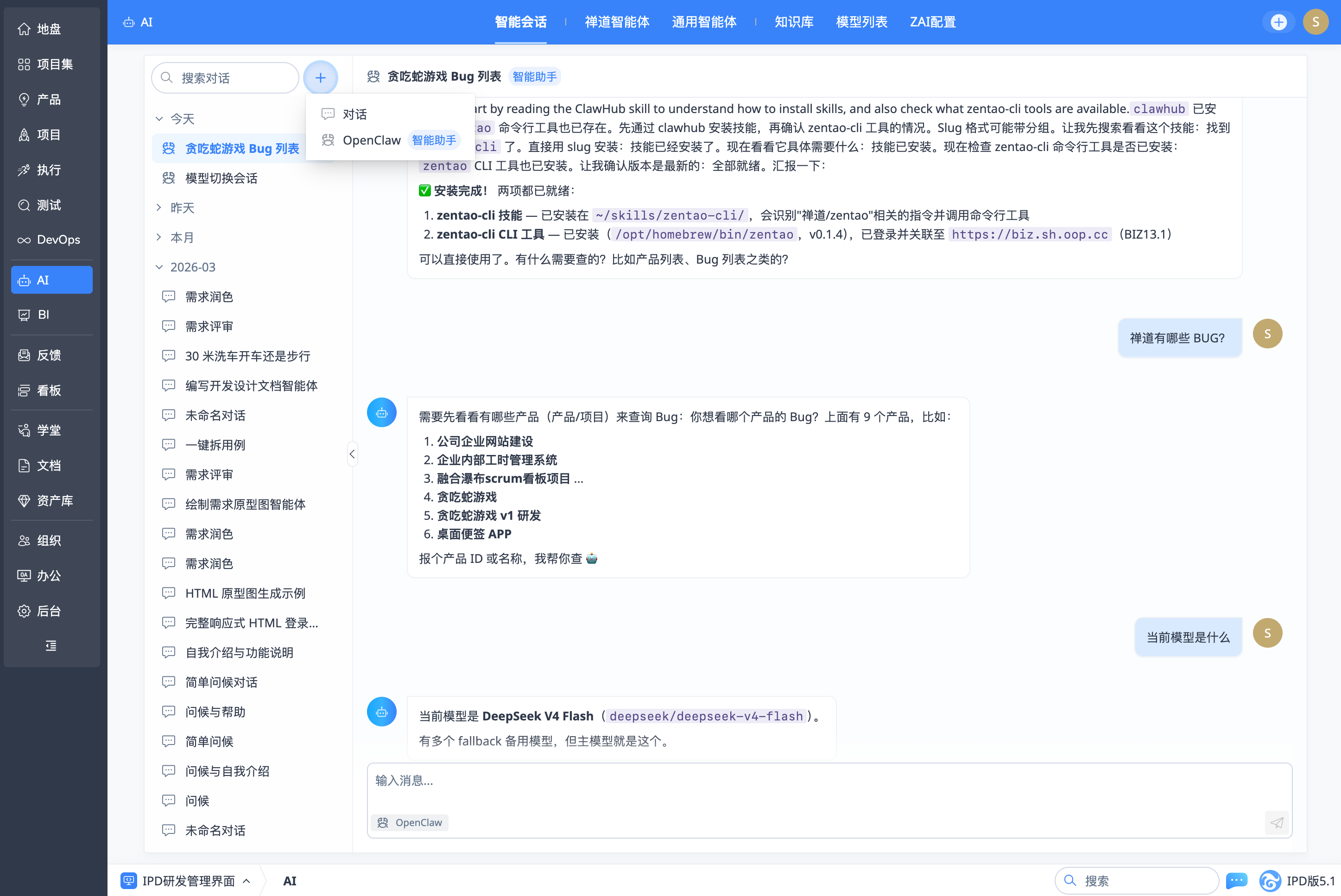The width and height of the screenshot is (1341, 896).
Task: Open the 项目集 program sidebar item
Action: click(51, 64)
